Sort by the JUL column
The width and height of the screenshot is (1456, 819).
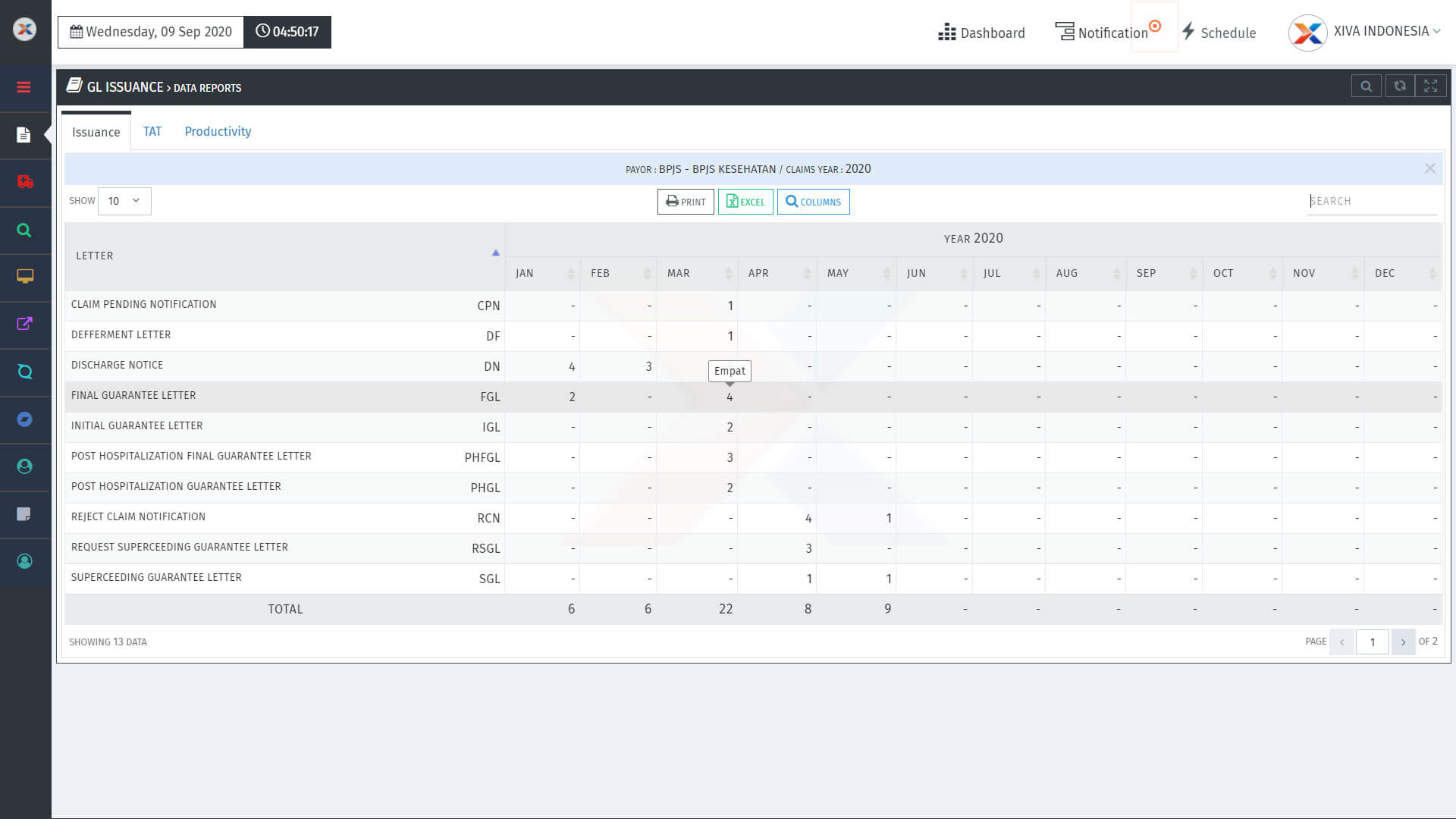[x=1009, y=273]
